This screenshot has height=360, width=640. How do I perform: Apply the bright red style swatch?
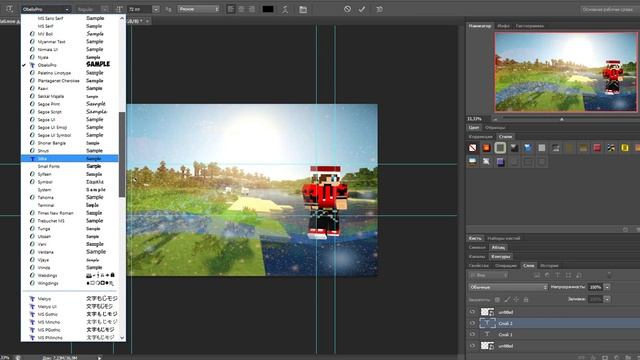tap(597, 148)
